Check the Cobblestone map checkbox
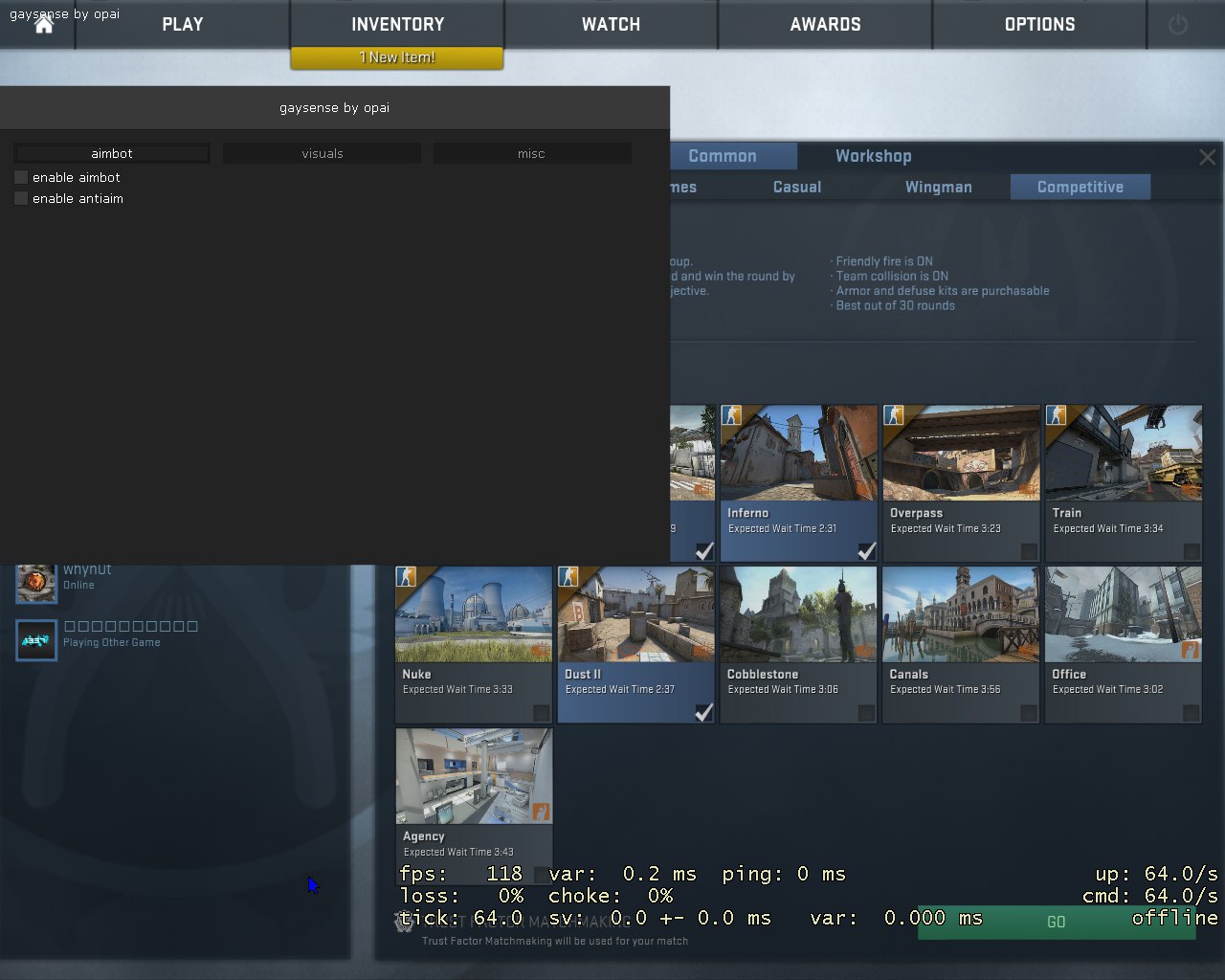 [x=866, y=713]
